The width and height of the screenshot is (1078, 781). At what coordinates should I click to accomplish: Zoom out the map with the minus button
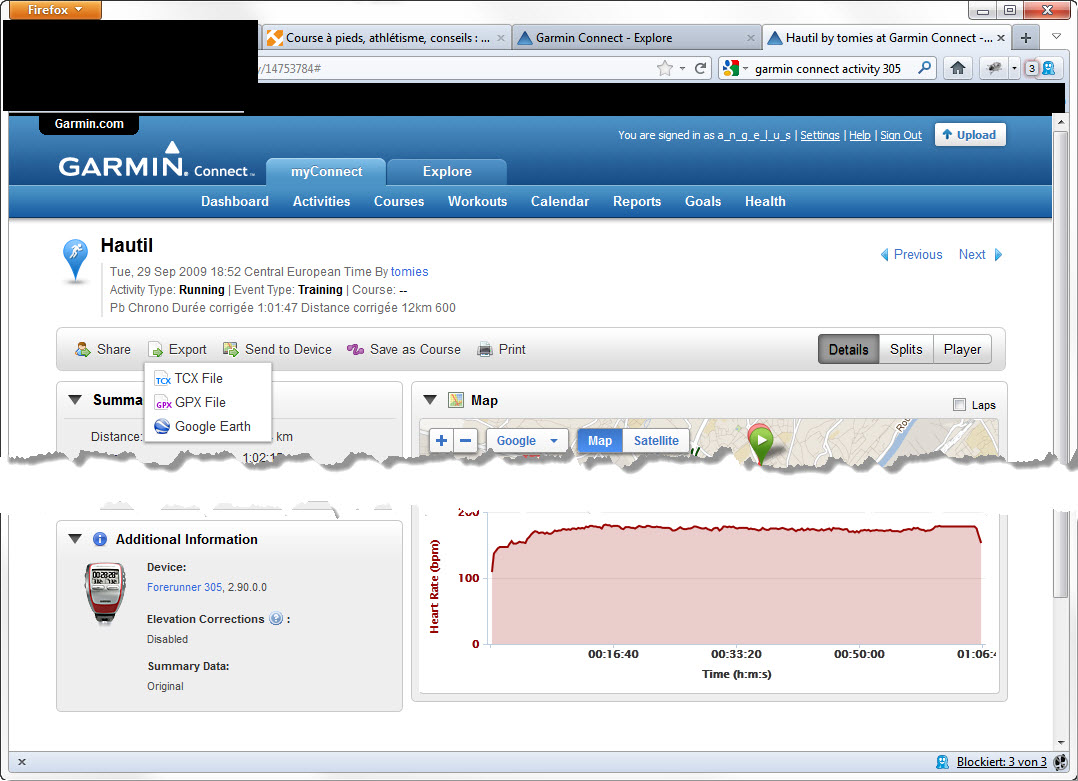tap(465, 441)
